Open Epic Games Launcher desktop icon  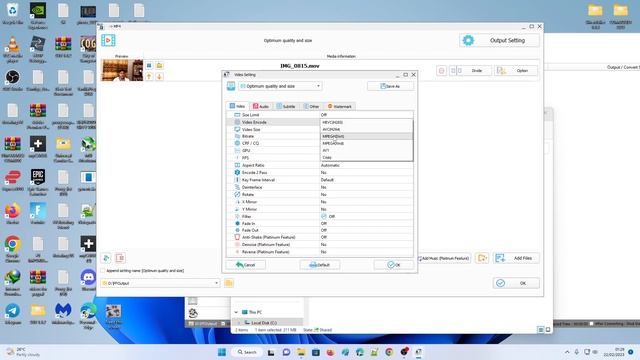pos(38,182)
